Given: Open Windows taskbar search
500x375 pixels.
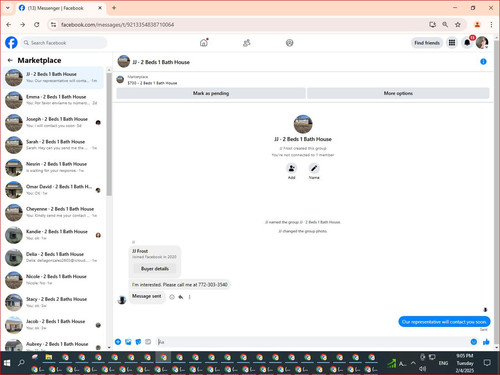Looking at the screenshot, I should pyautogui.click(x=21, y=363).
